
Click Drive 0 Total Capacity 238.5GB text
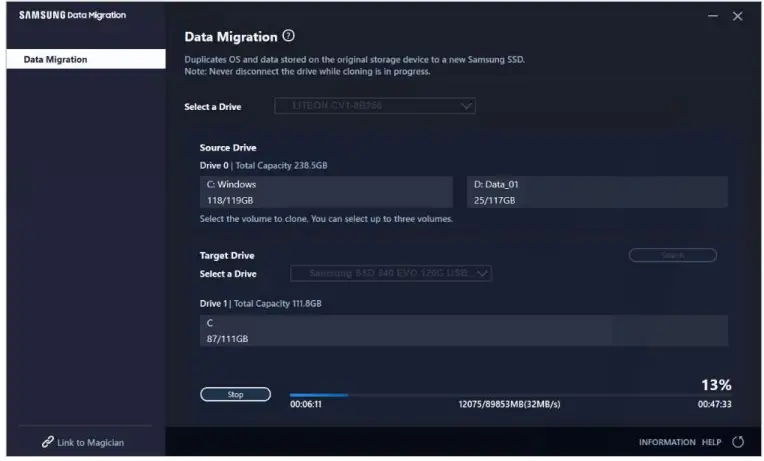[263, 165]
